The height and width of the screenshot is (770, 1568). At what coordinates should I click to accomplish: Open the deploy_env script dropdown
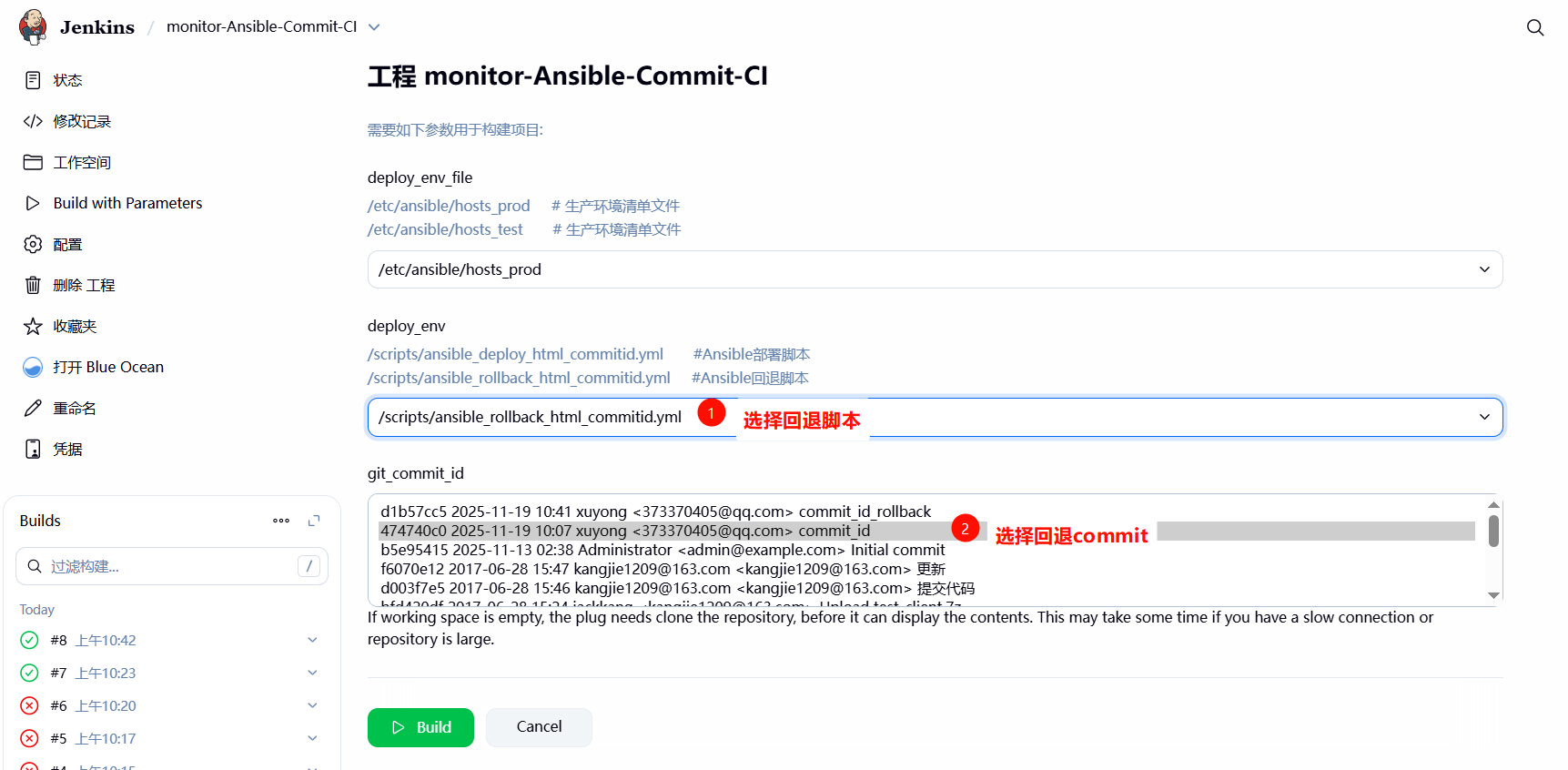(x=934, y=417)
